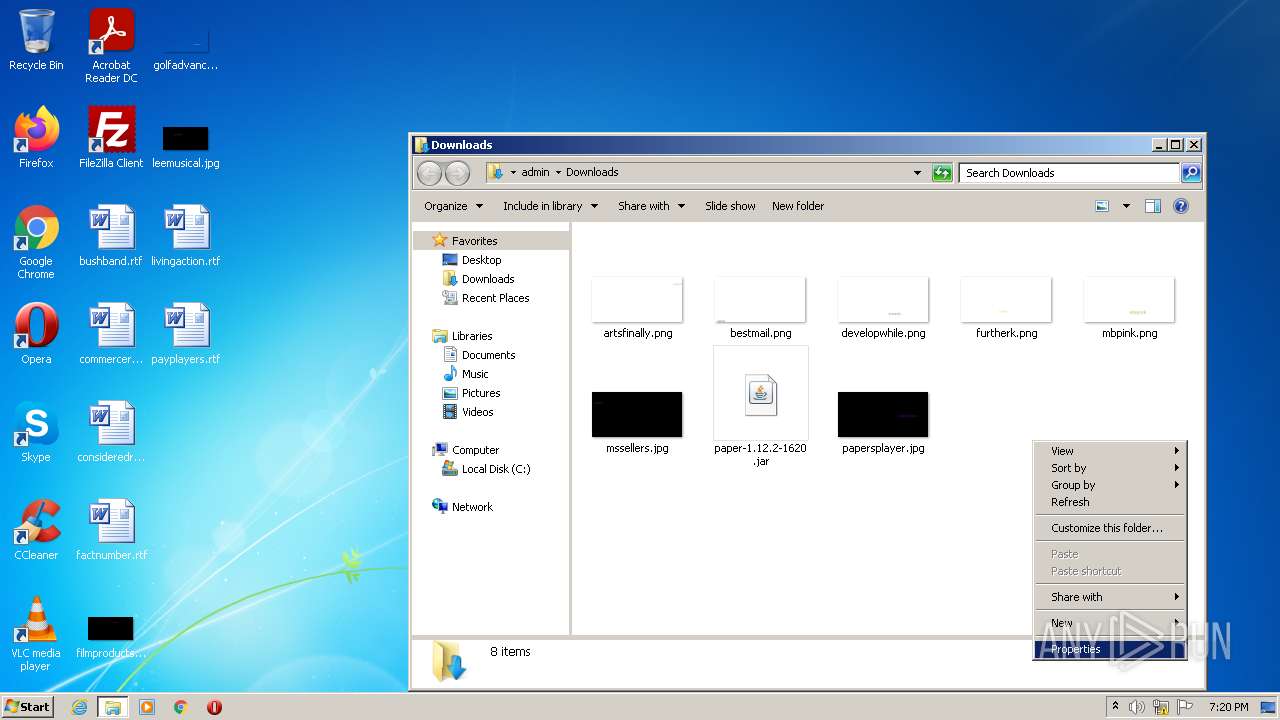Click Windows Media Player taskbar icon
Screen dimensions: 1280x720
coord(147,707)
